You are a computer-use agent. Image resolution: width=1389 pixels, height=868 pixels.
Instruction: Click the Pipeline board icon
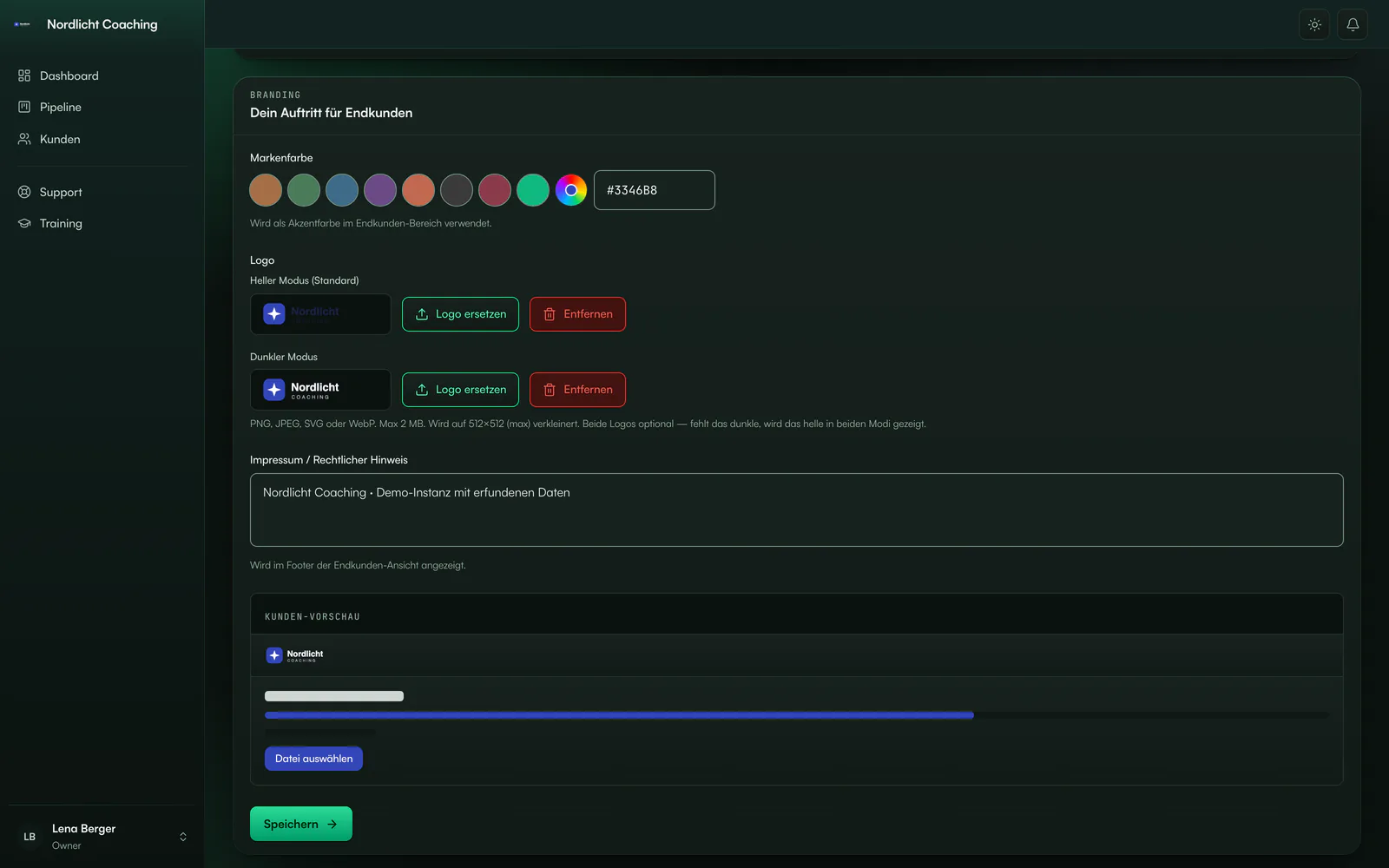(24, 107)
